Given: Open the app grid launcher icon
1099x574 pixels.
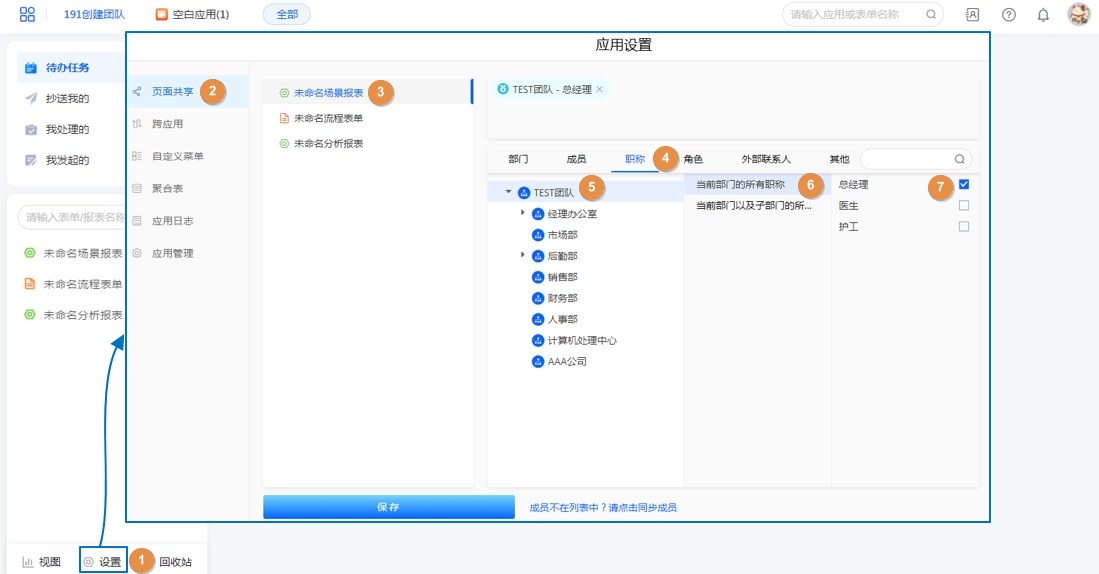Looking at the screenshot, I should [x=27, y=14].
